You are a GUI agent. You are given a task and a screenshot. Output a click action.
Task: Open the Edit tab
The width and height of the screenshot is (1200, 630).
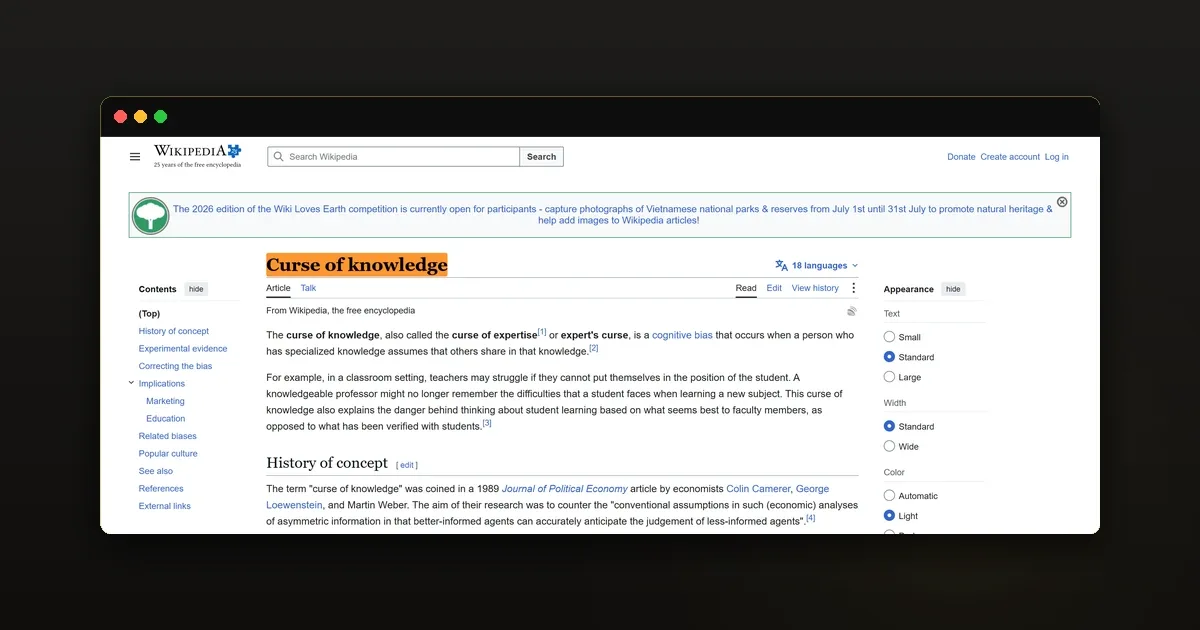[x=774, y=288]
